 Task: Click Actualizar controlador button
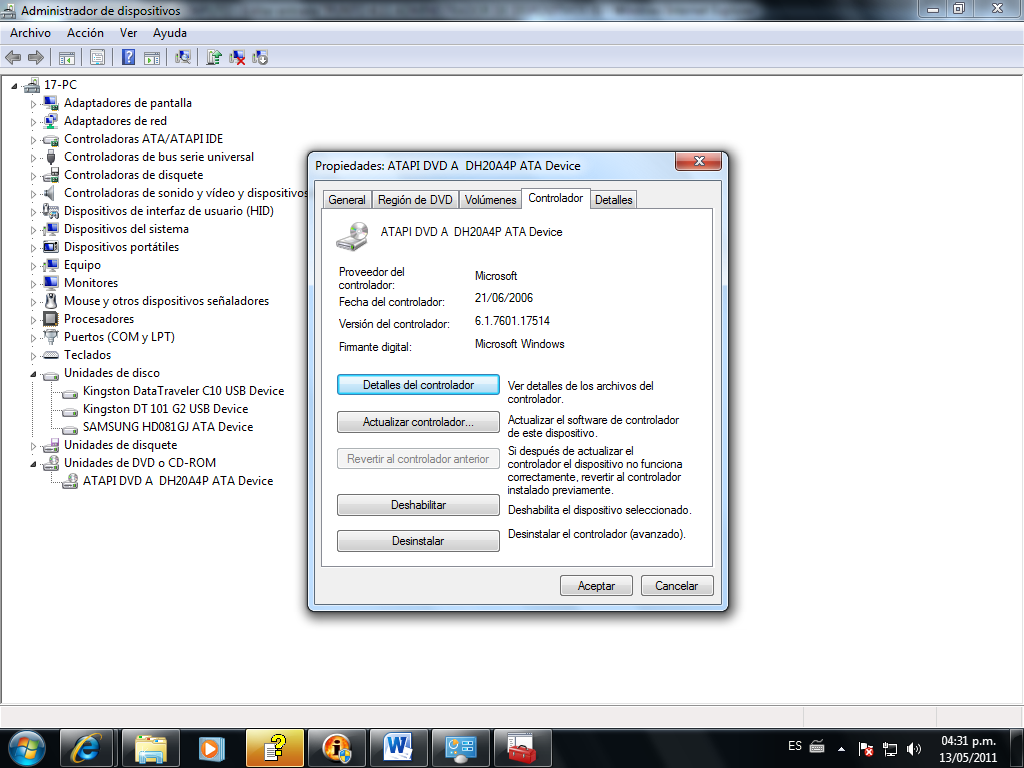419,422
